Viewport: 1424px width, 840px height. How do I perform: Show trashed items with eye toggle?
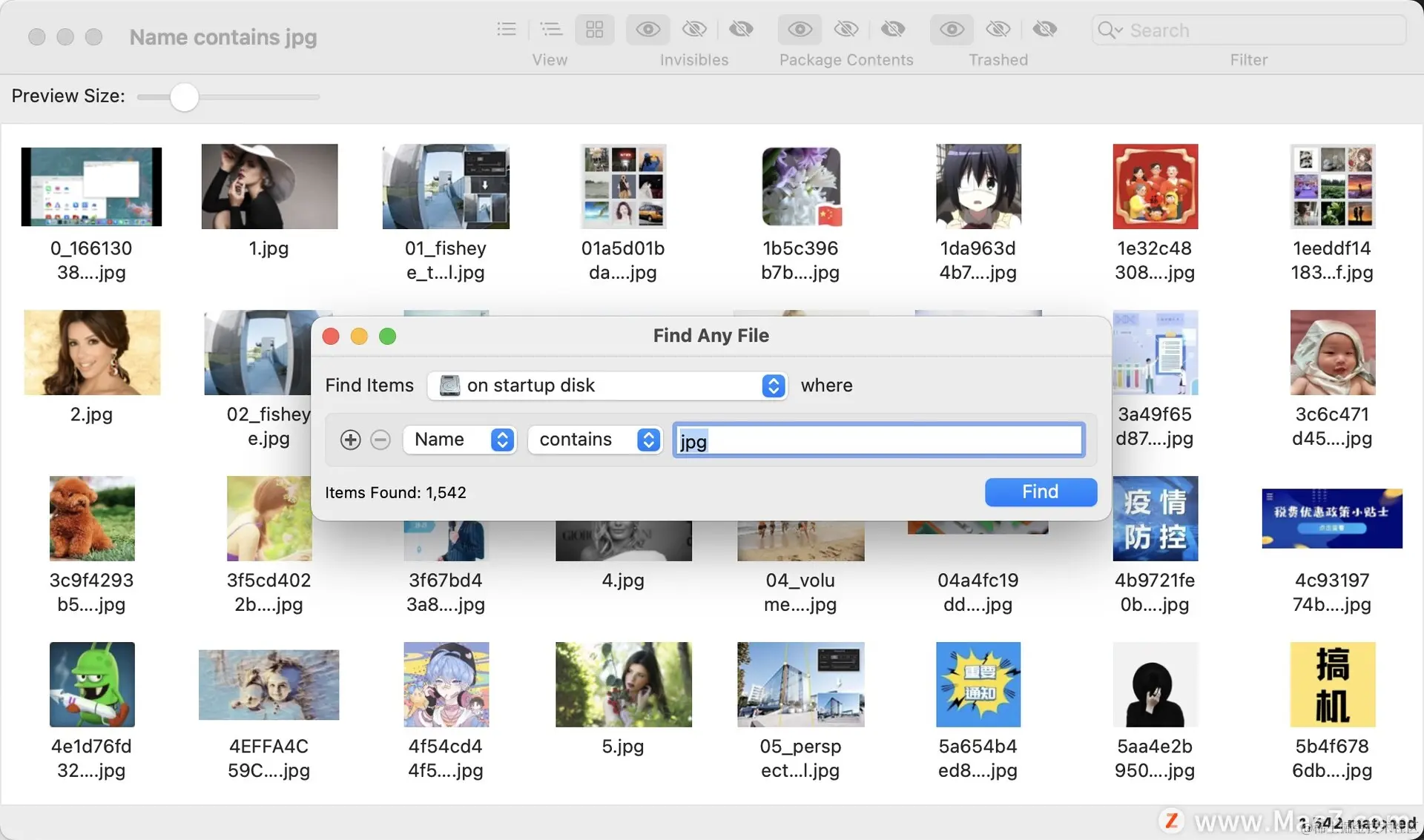[952, 30]
